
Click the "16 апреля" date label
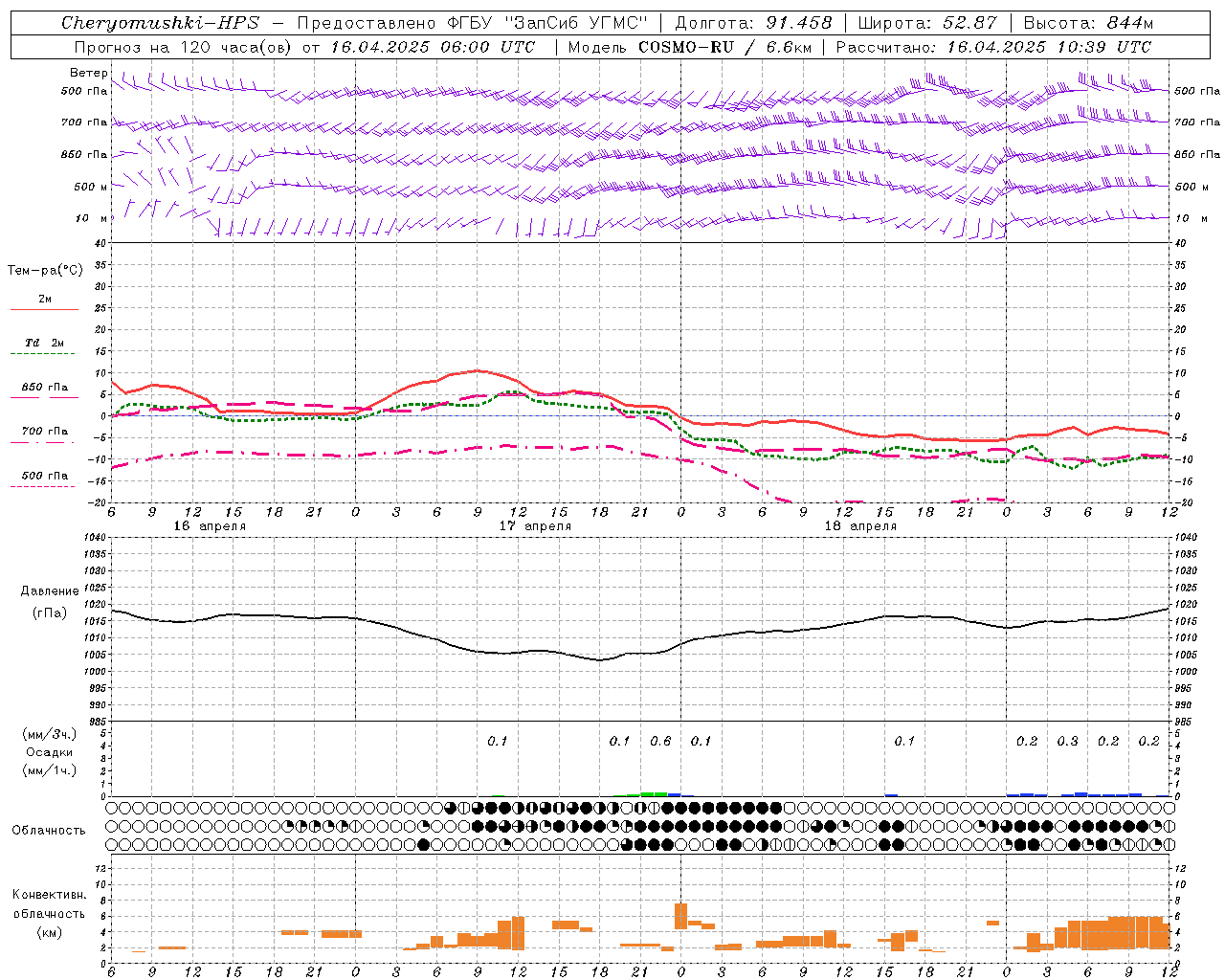(210, 526)
